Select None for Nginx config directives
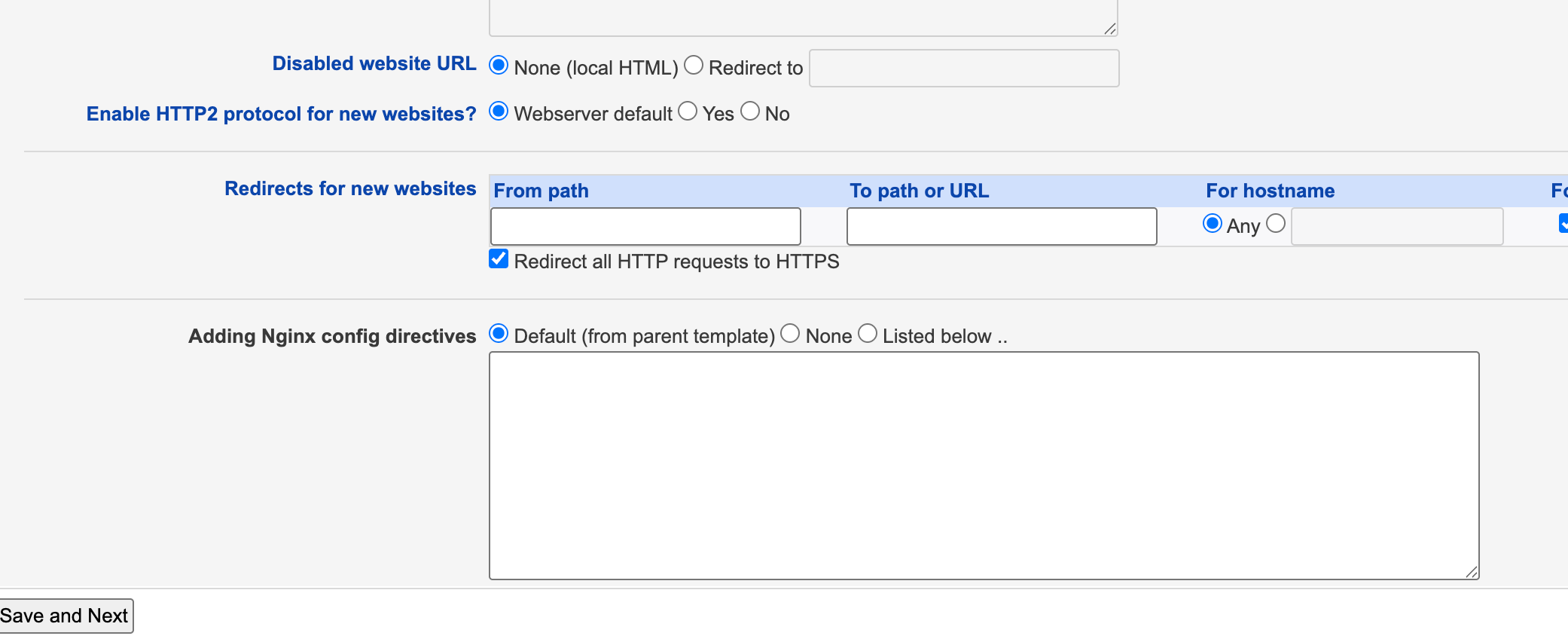Screen dimensions: 1568x639 tap(790, 334)
